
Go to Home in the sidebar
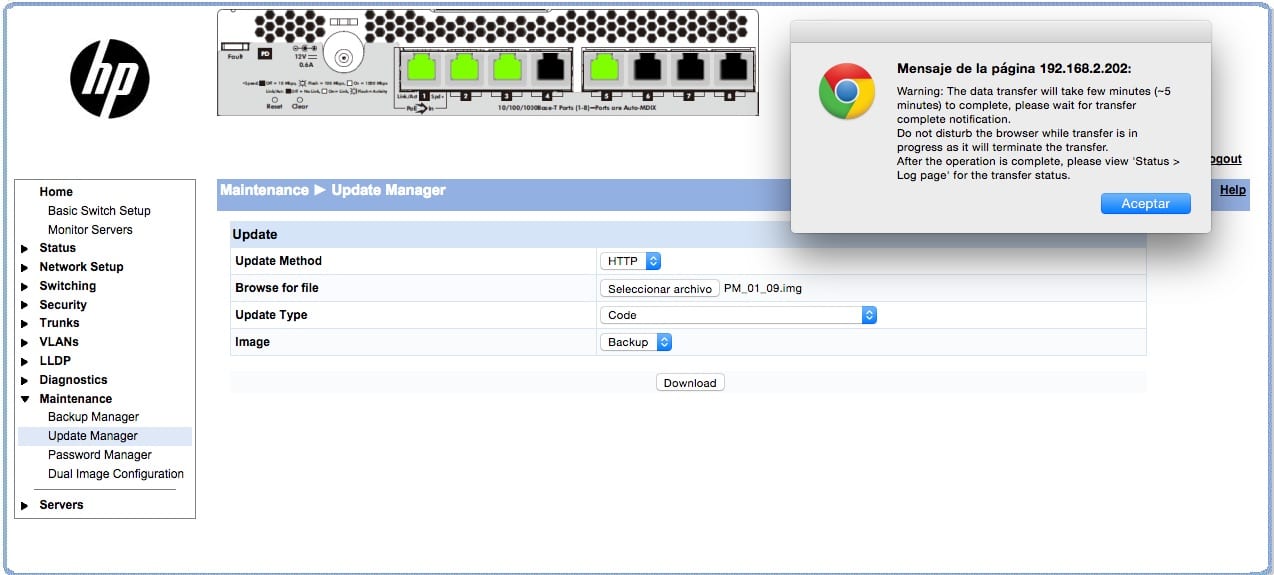[56, 192]
